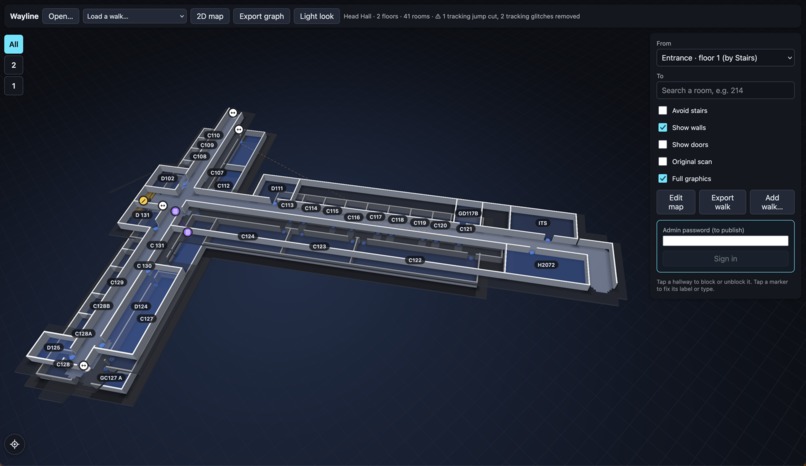Image resolution: width=806 pixels, height=466 pixels.
Task: Select the C 130 room label
Action: [x=144, y=266]
